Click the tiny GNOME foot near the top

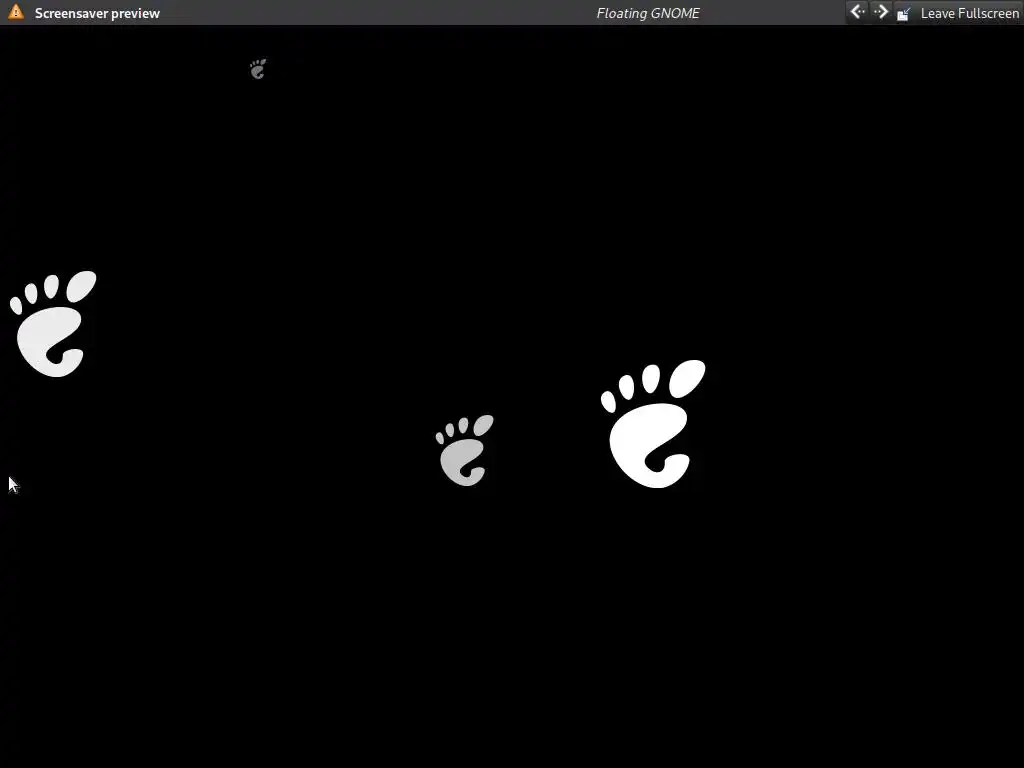[x=258, y=69]
